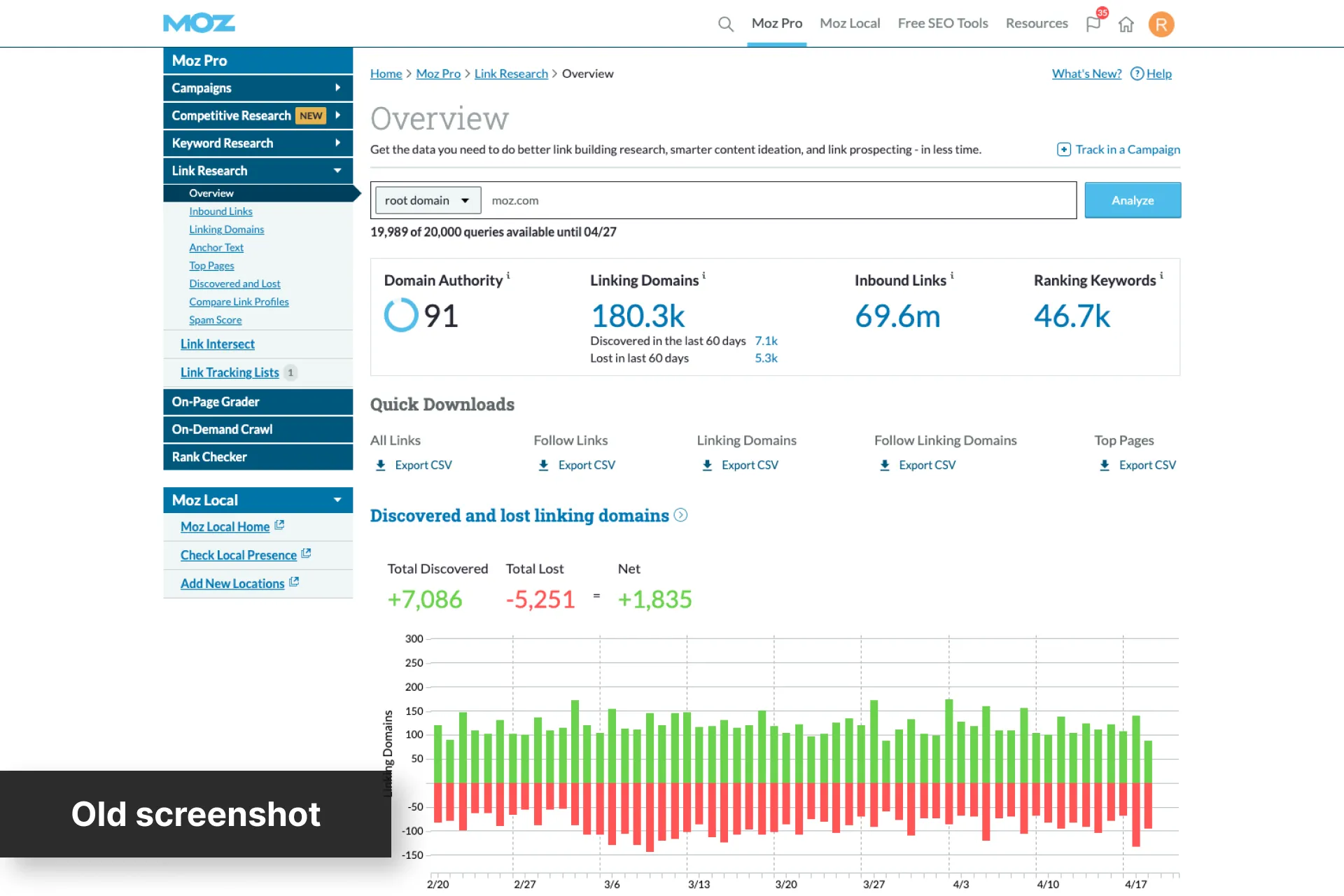Open Free SEO Tools menu
1344x896 pixels.
click(943, 23)
